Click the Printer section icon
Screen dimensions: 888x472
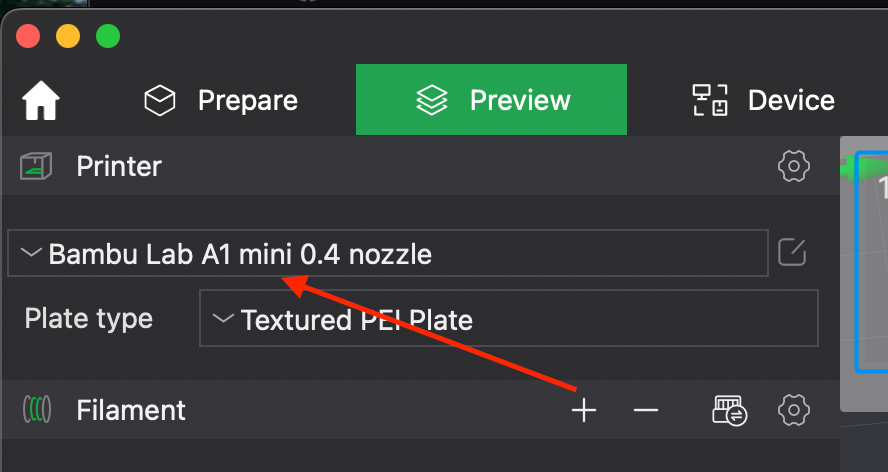(x=36, y=166)
